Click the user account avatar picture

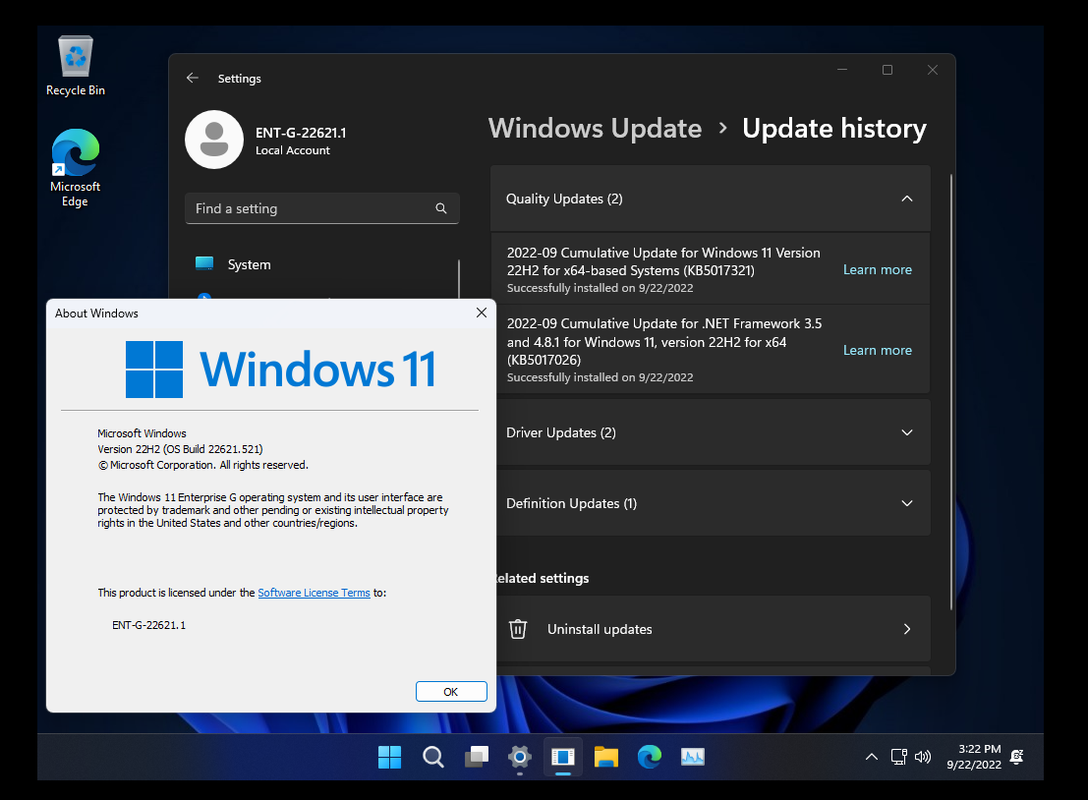214,139
